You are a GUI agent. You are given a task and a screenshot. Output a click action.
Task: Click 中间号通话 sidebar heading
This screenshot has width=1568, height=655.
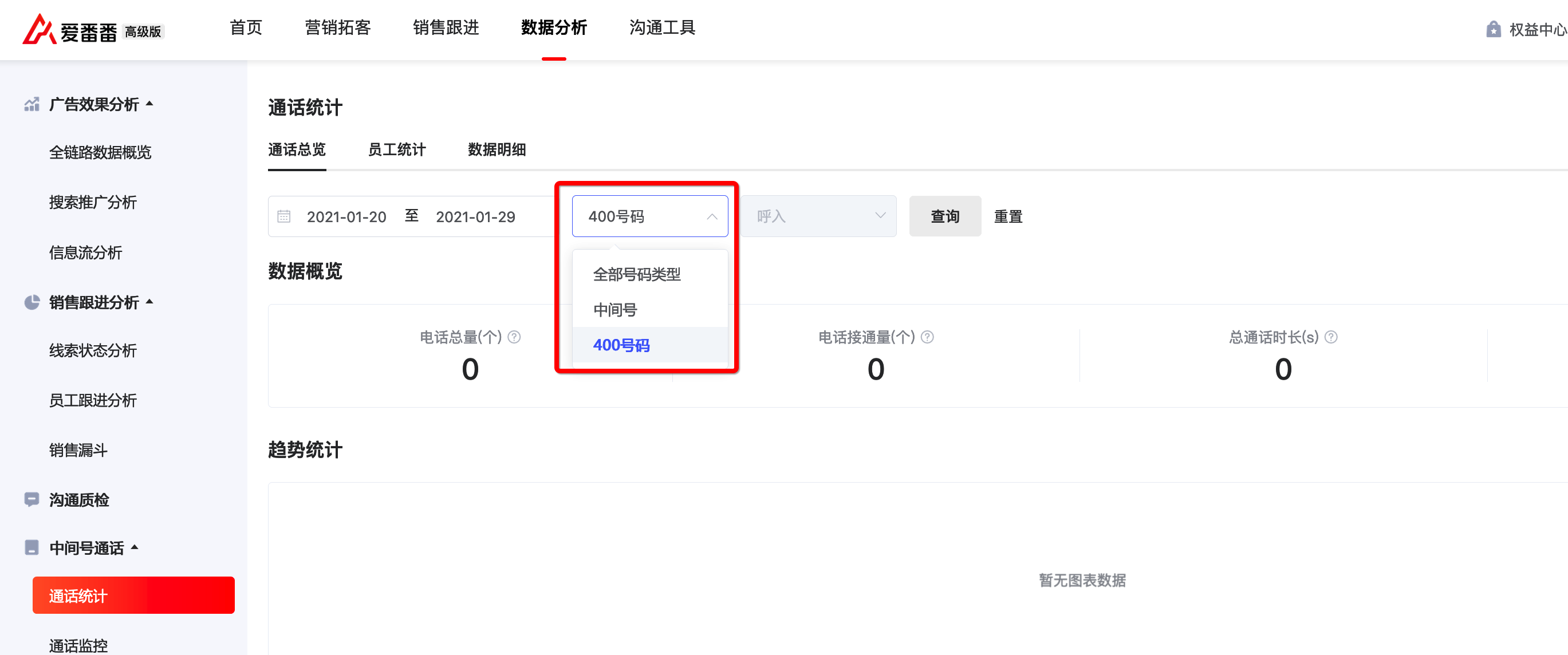click(86, 548)
